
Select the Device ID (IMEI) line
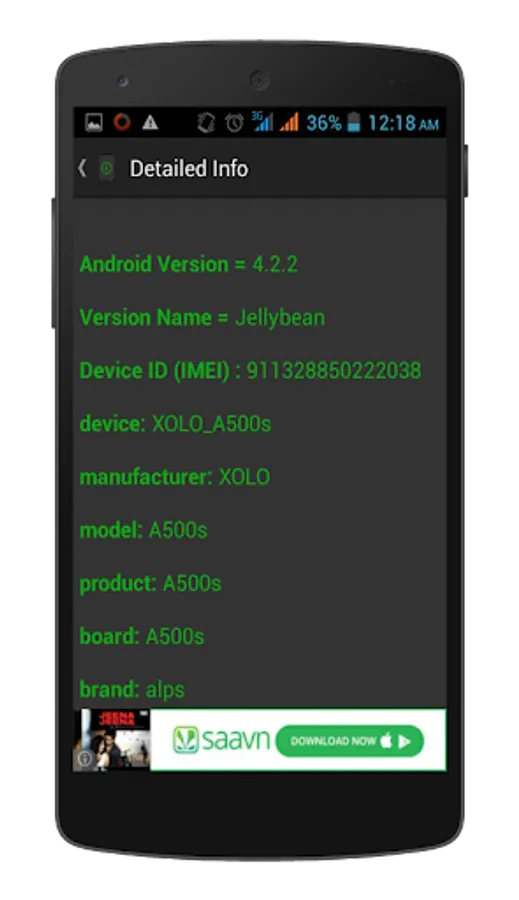pyautogui.click(x=250, y=371)
